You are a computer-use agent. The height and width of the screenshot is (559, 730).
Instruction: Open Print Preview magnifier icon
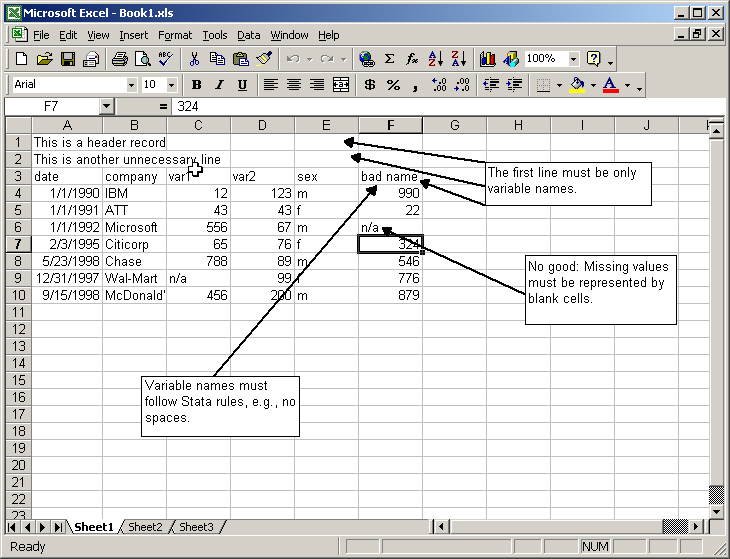(142, 59)
